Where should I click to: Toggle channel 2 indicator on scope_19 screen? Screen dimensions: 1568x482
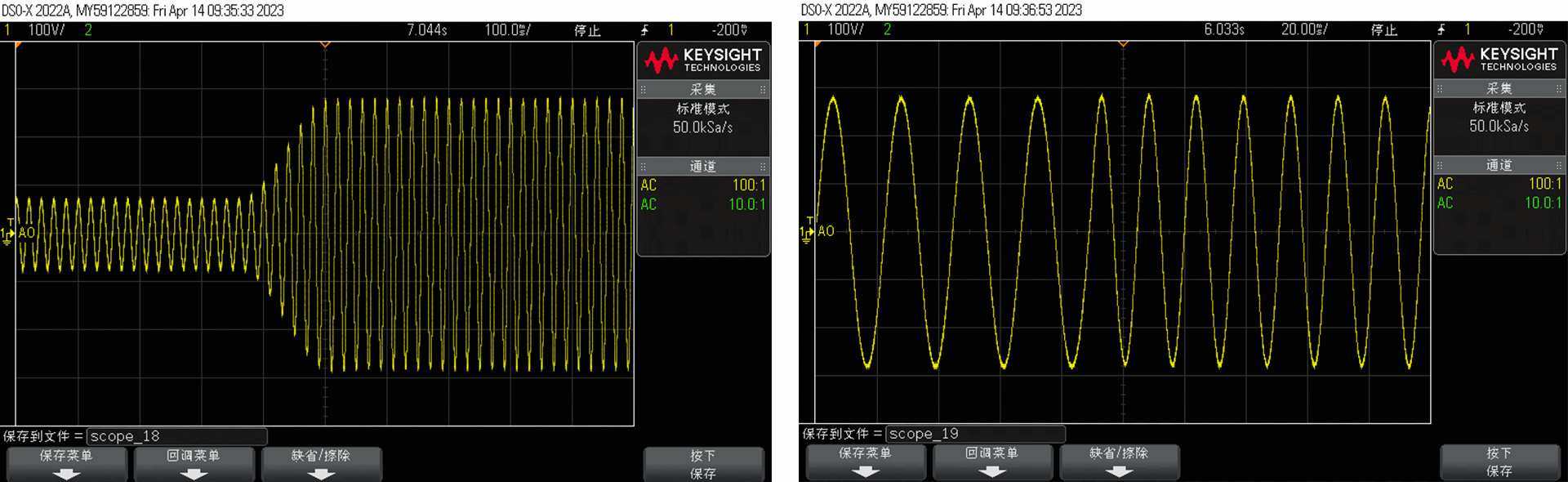pos(887,29)
